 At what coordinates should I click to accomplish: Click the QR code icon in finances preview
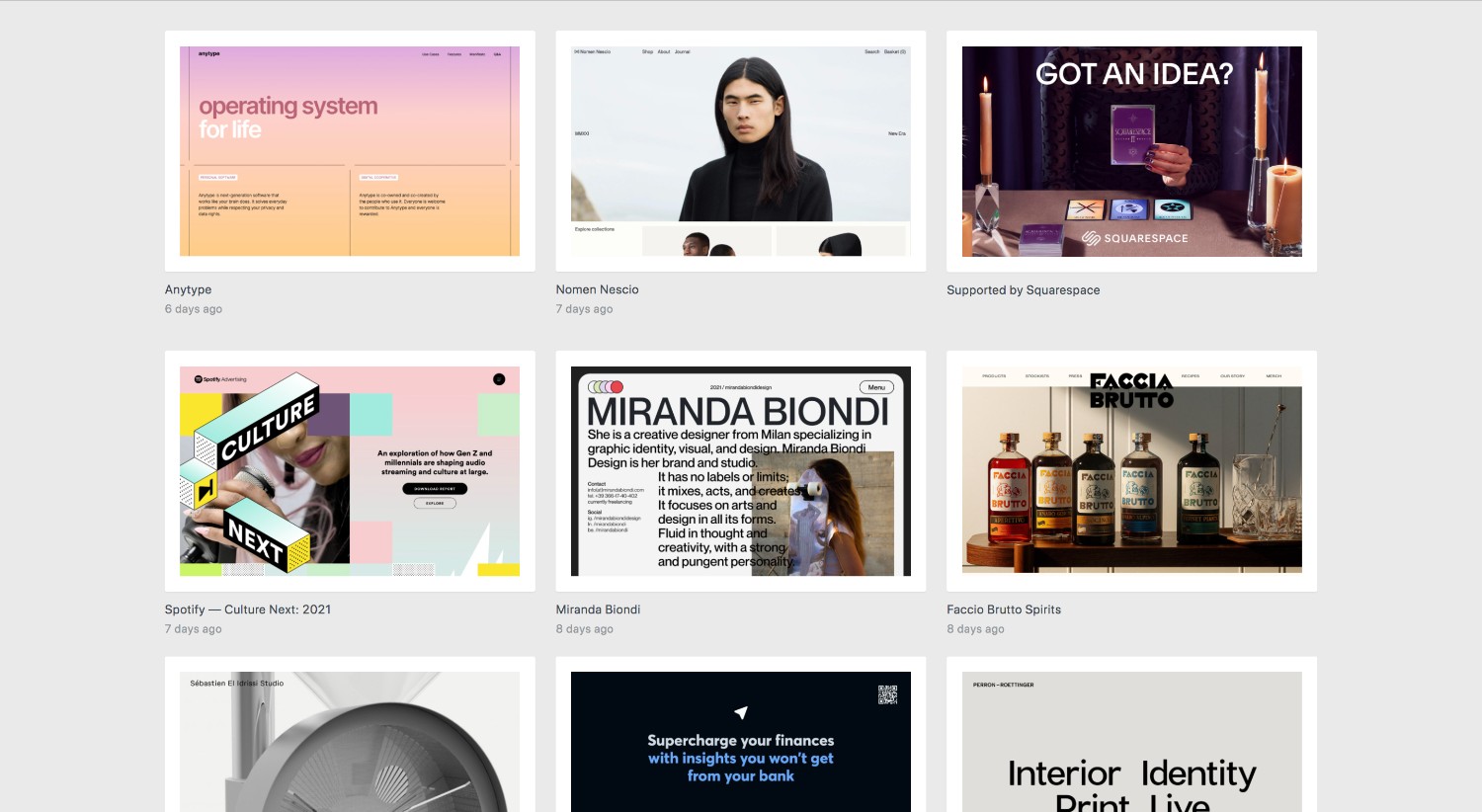(887, 694)
